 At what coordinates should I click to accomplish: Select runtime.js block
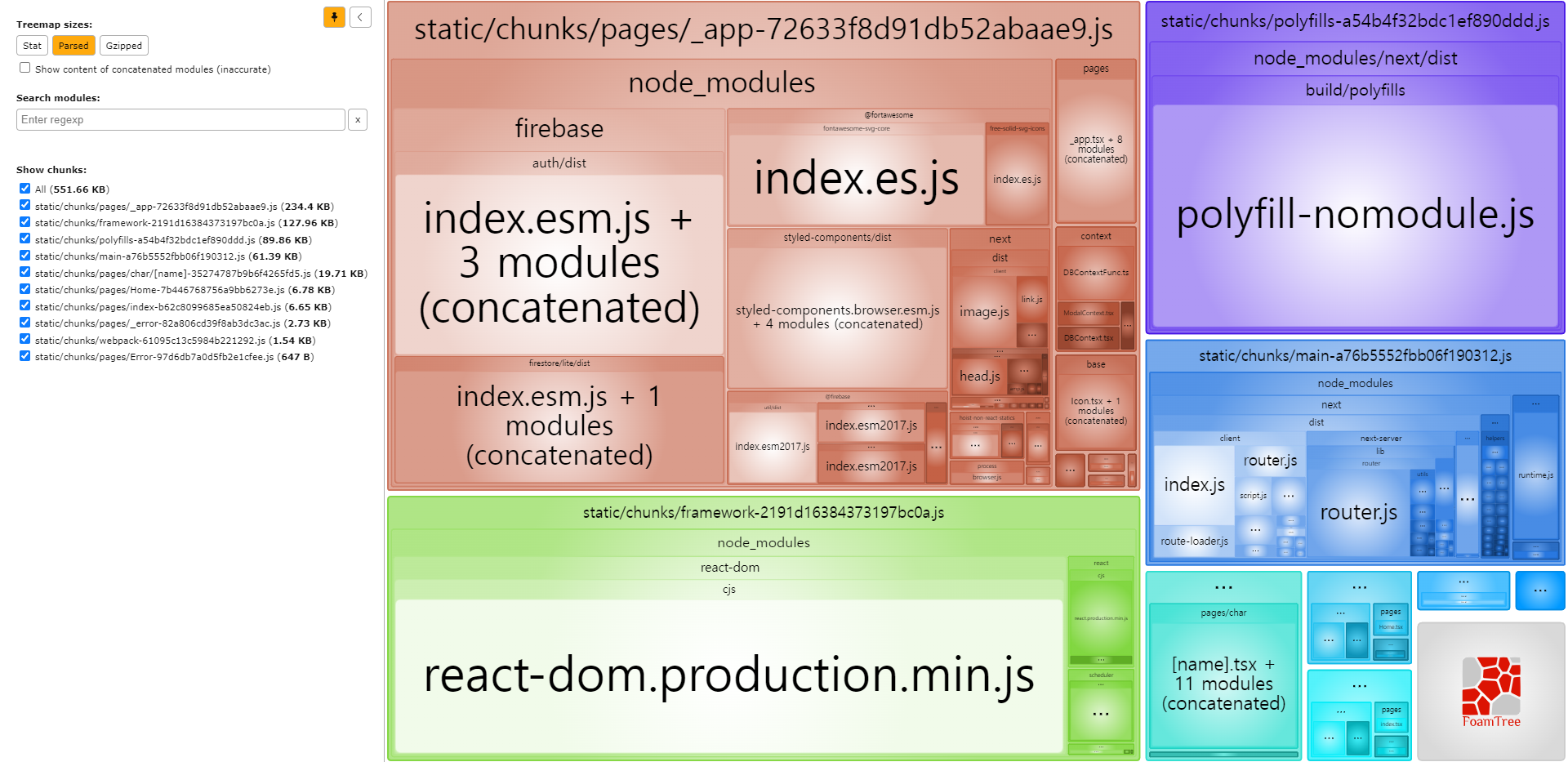(x=1535, y=475)
